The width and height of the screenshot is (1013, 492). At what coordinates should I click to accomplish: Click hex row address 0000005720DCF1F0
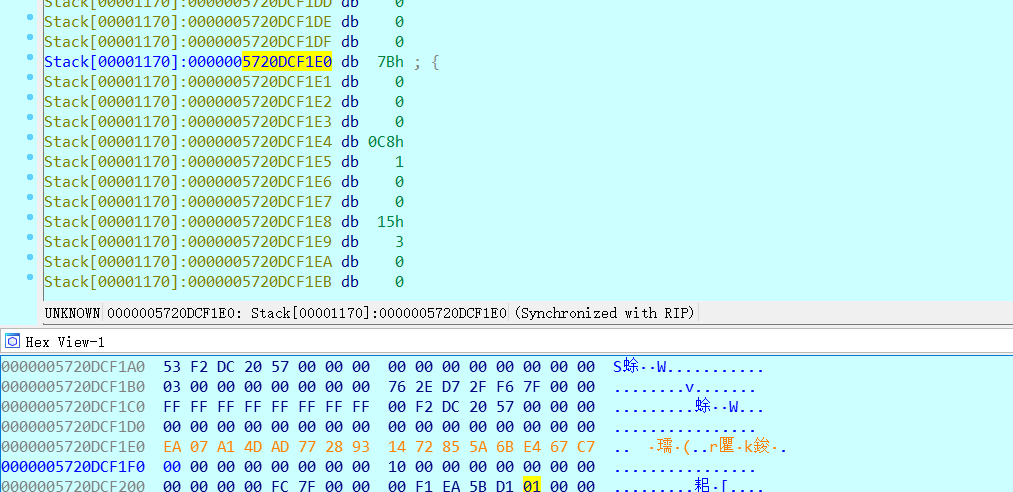tap(73, 467)
